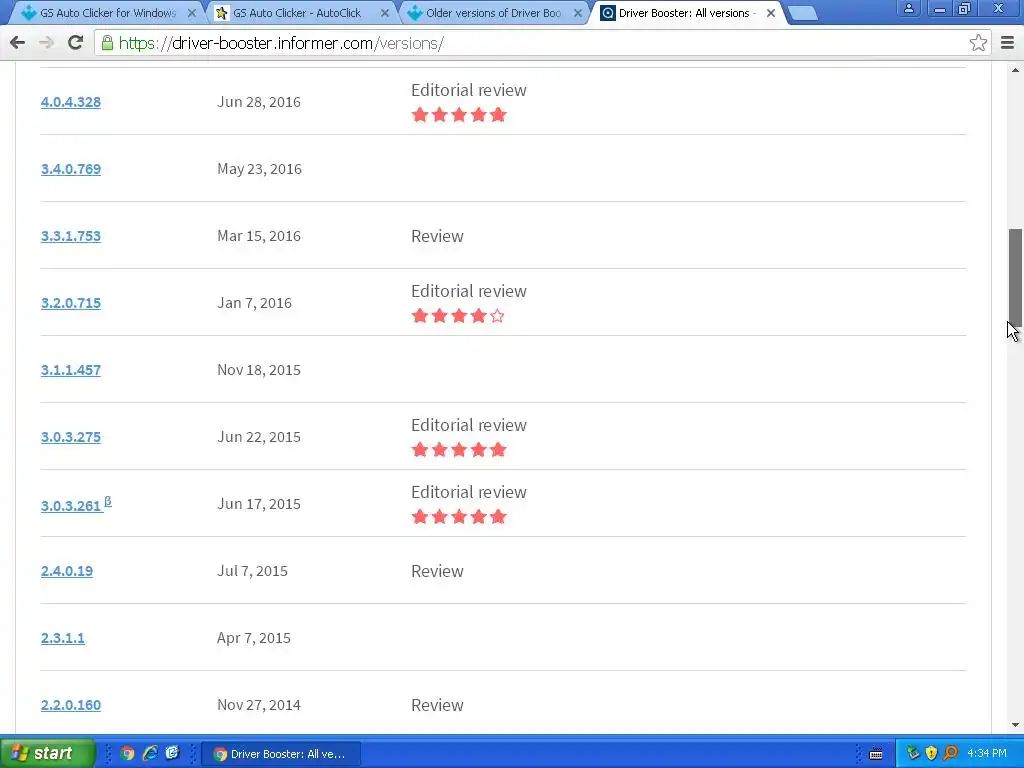Viewport: 1024px width, 768px height.
Task: Click 'Editorial review' for version 3.2.0.715
Action: tap(468, 291)
